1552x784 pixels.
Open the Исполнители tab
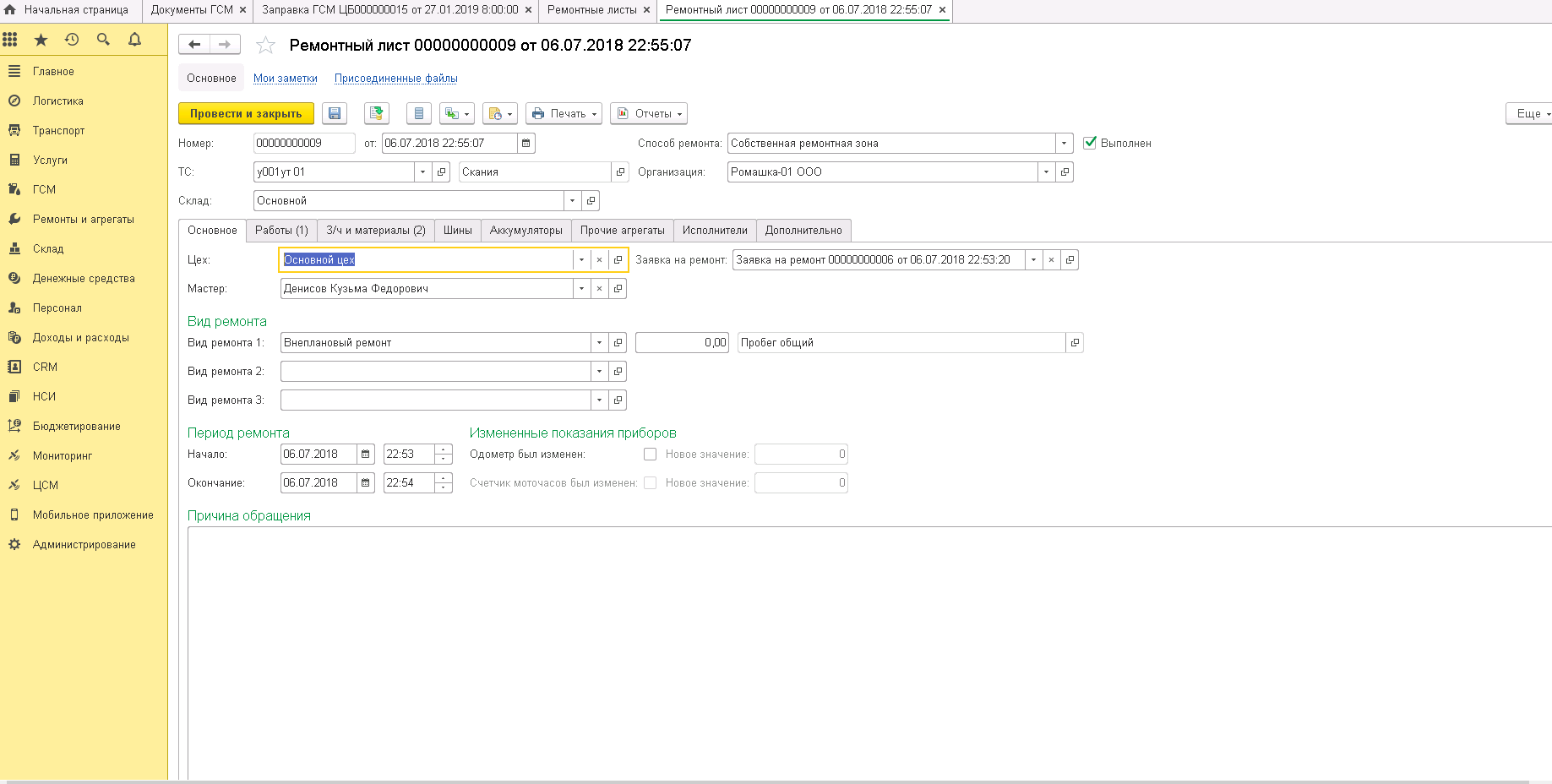pos(714,231)
